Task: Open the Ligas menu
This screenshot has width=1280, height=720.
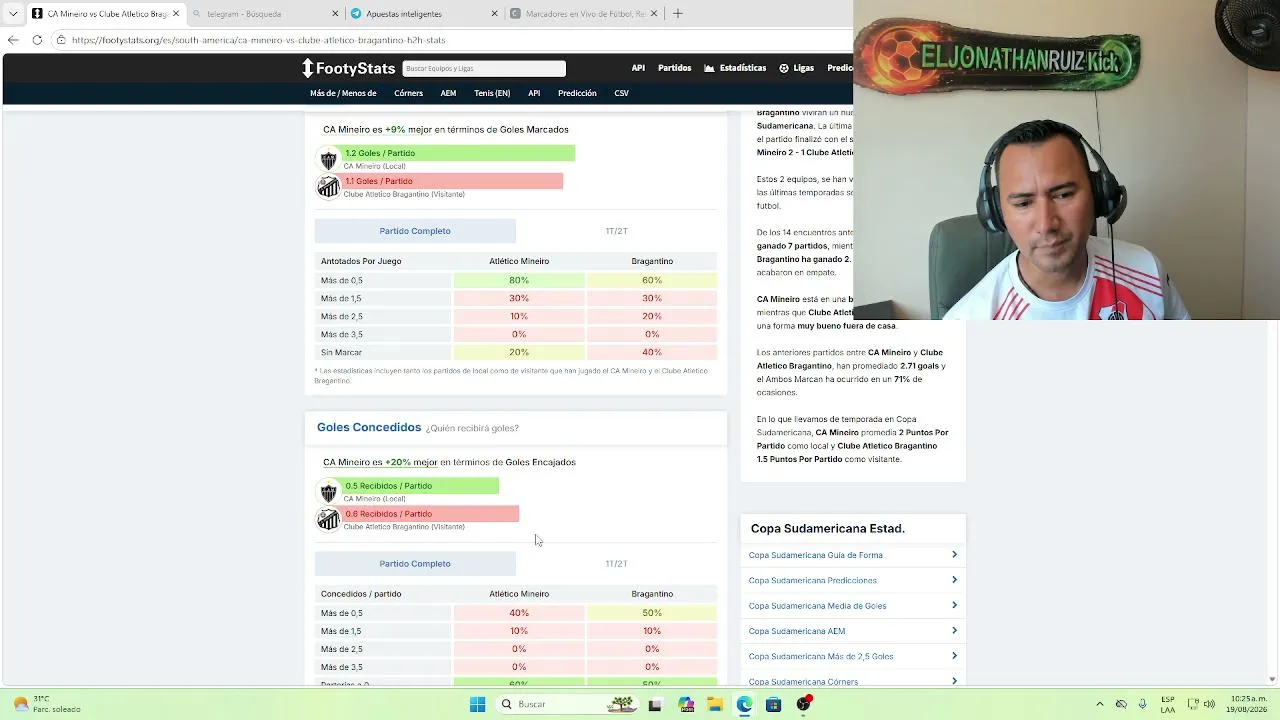Action: point(804,68)
